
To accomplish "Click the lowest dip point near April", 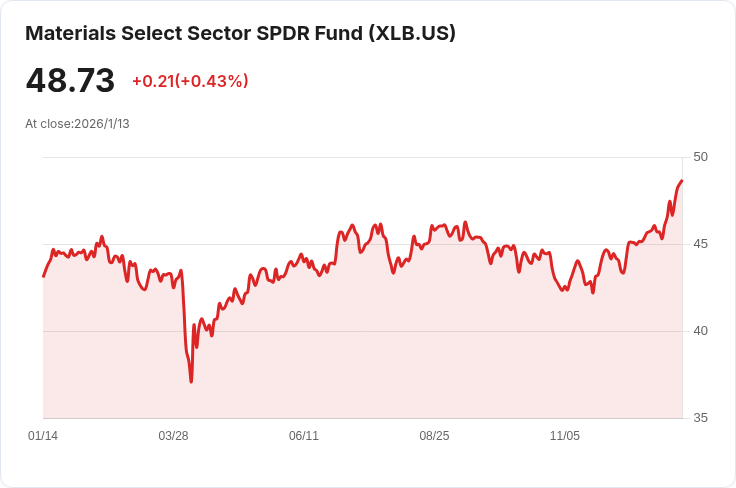I will coord(191,381).
